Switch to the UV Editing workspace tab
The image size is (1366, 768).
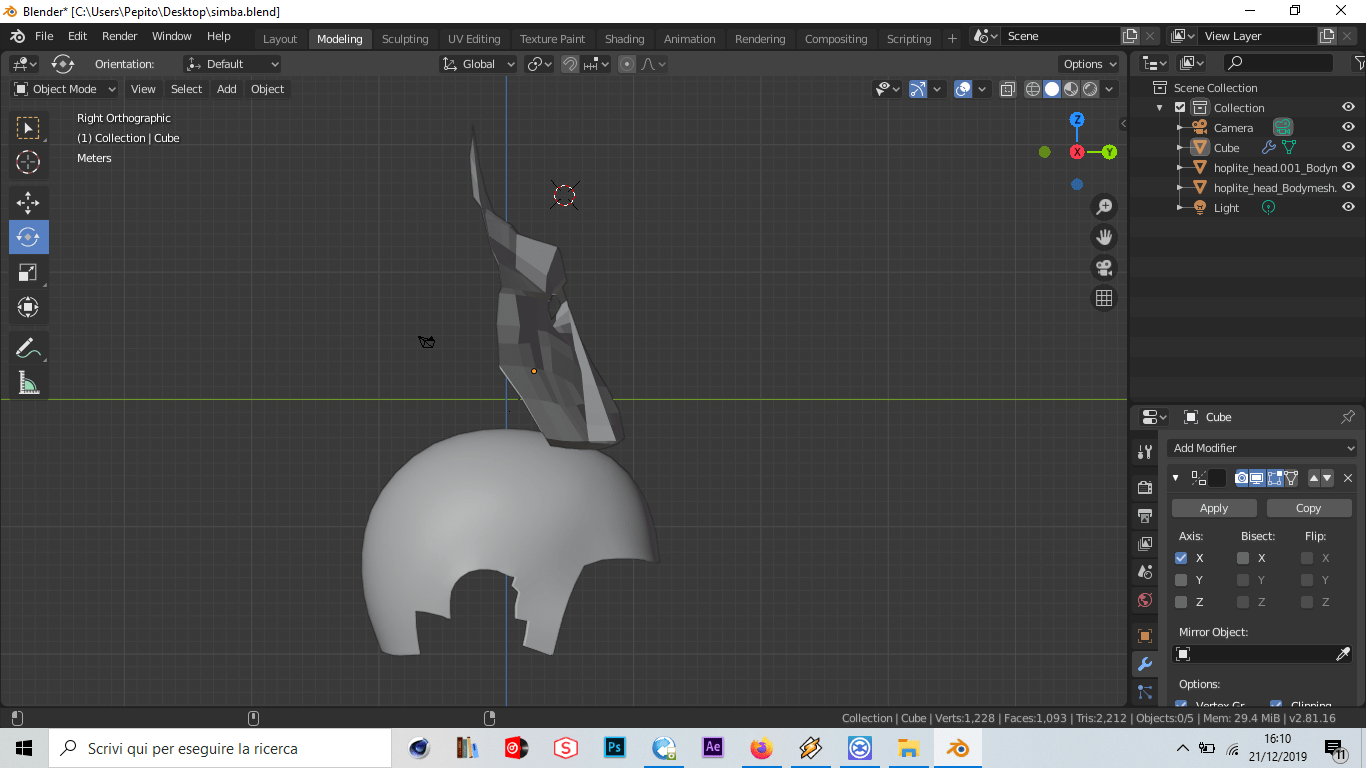tap(474, 39)
